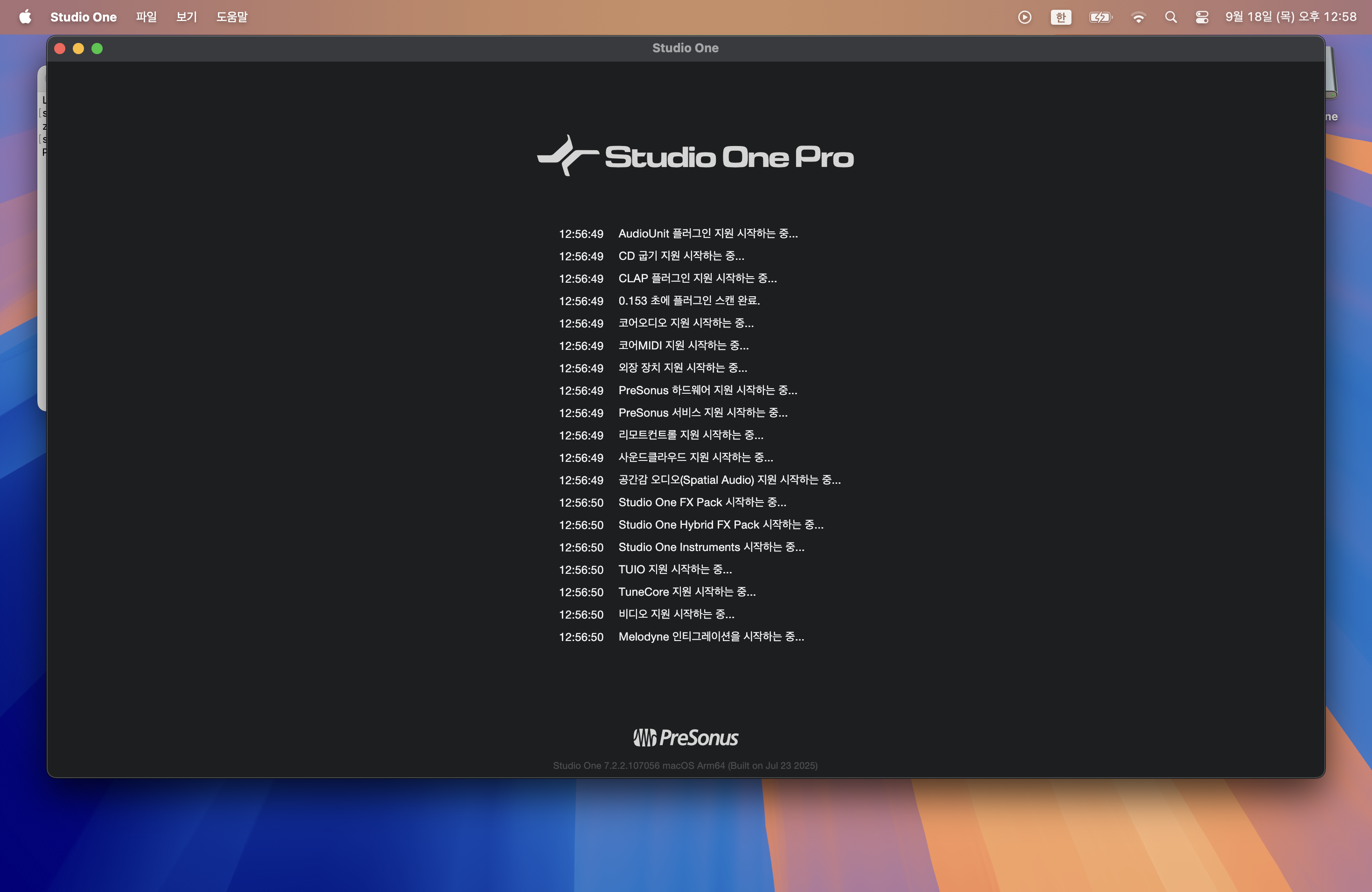1372x892 pixels.
Task: Click the Studio One Hybrid FX Pack line
Action: (691, 525)
